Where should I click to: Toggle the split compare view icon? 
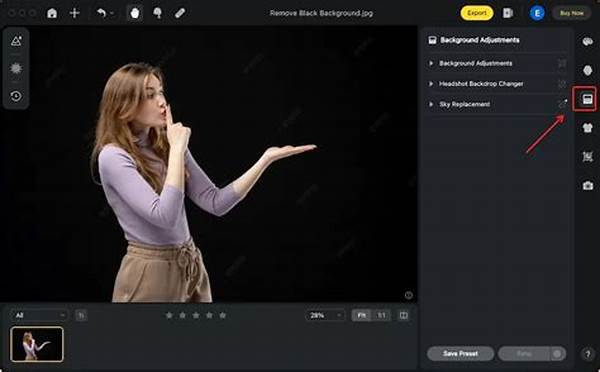[403, 315]
